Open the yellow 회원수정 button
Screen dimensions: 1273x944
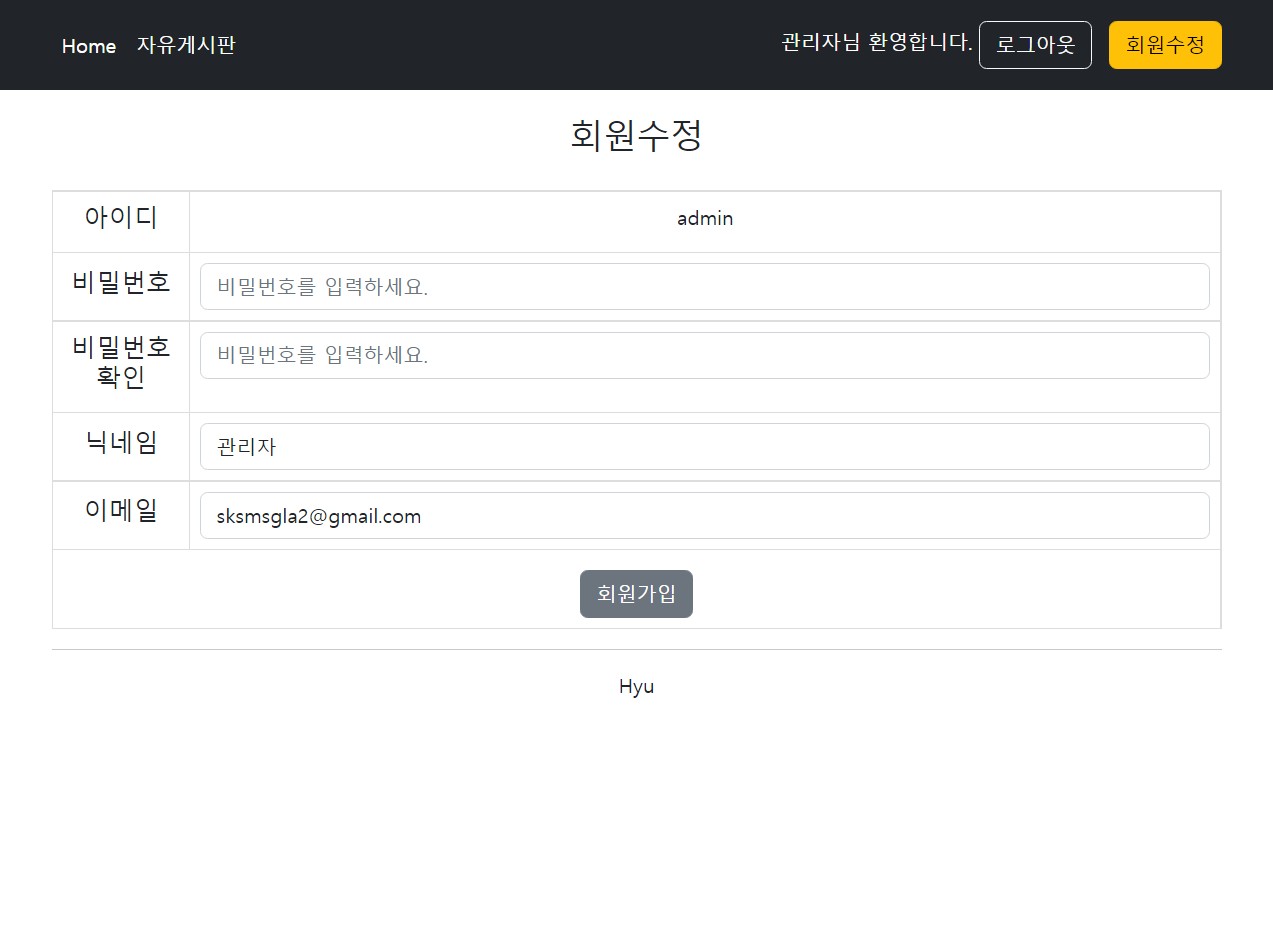click(1164, 44)
